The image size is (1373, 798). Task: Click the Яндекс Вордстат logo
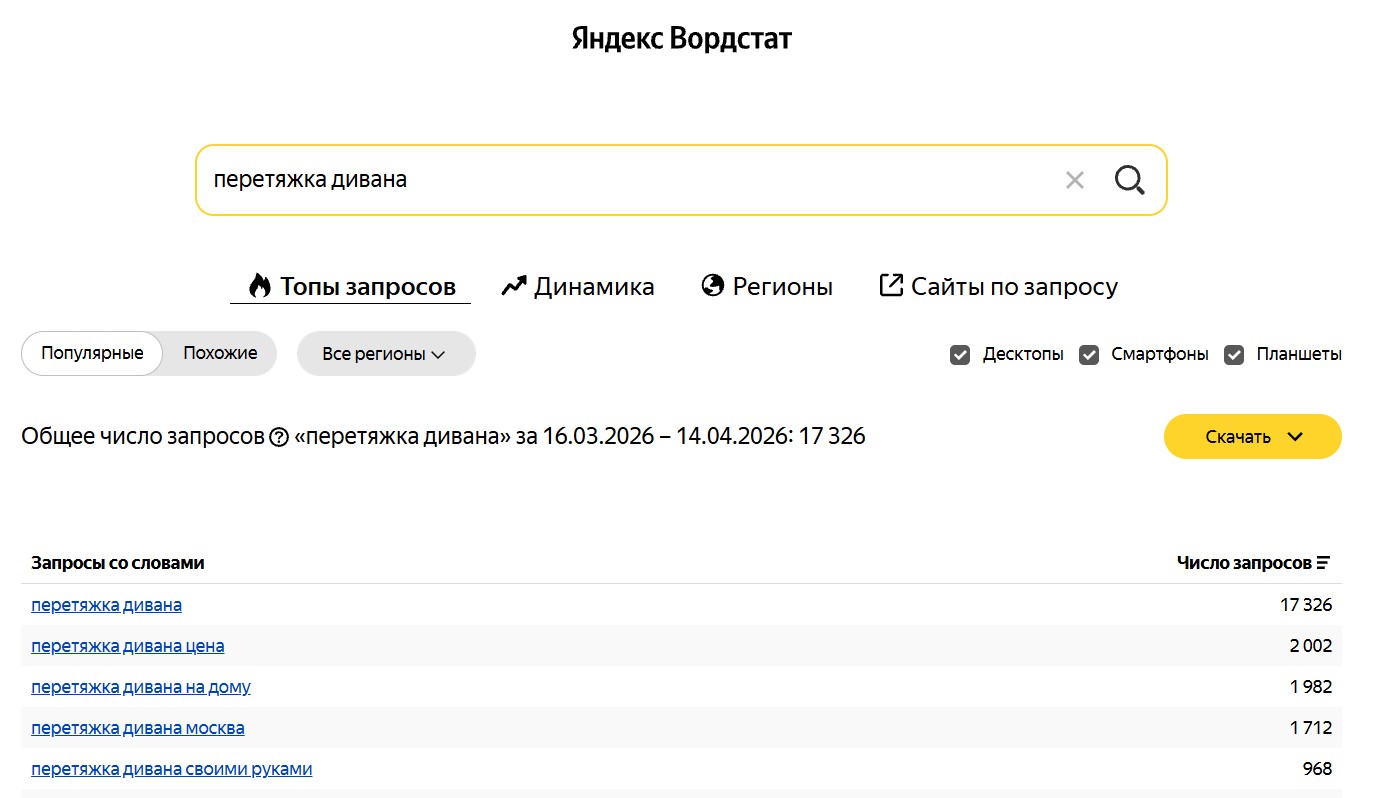(682, 39)
